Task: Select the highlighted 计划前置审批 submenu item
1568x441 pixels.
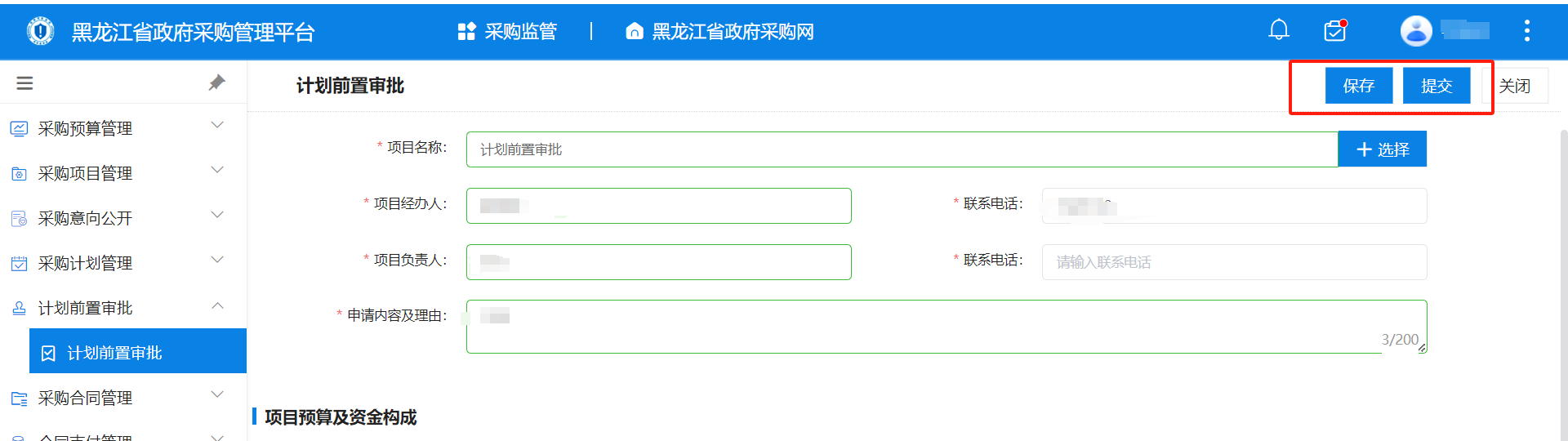Action: pos(138,351)
